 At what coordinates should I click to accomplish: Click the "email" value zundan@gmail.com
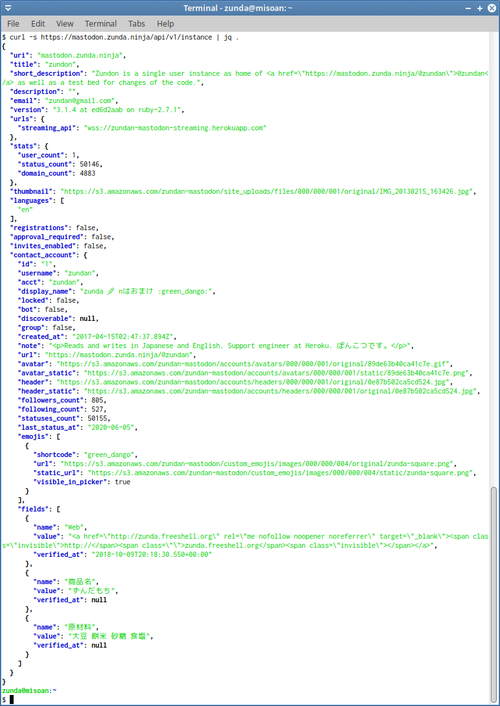tap(80, 101)
